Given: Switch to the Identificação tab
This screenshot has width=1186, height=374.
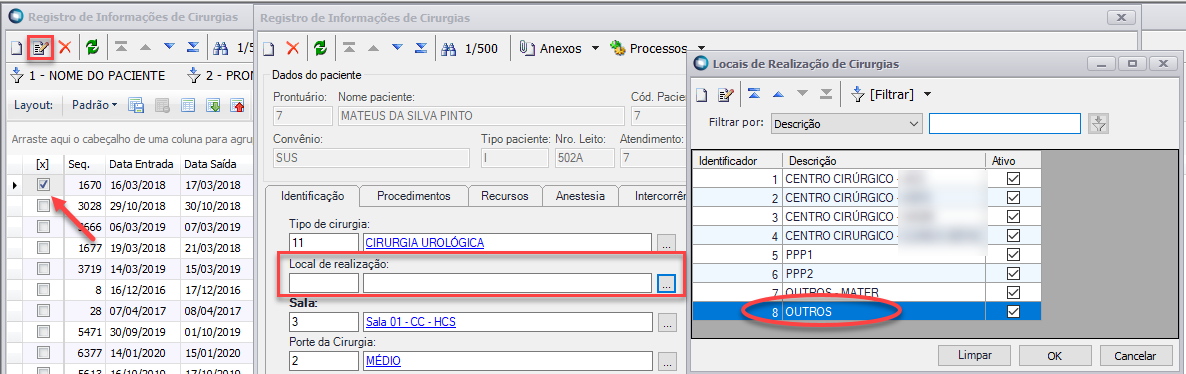Looking at the screenshot, I should [x=313, y=195].
